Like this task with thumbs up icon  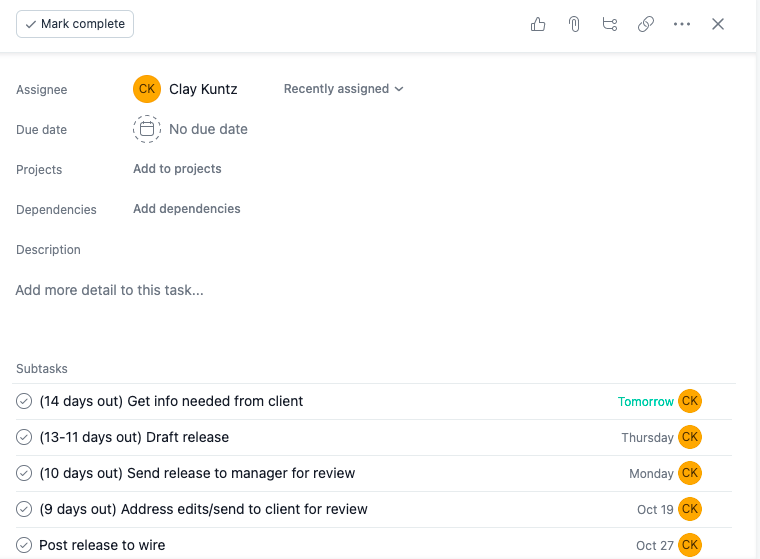[538, 24]
